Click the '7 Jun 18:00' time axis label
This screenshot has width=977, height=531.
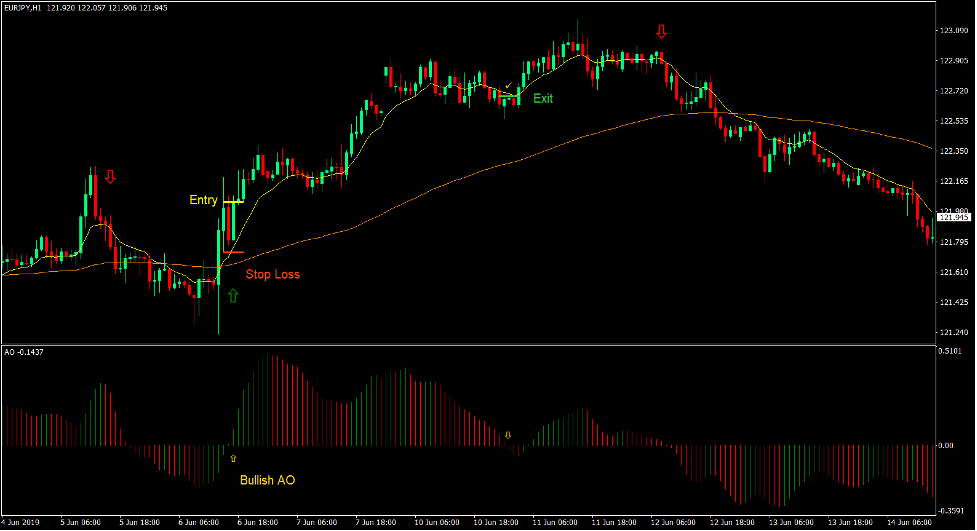pos(375,523)
